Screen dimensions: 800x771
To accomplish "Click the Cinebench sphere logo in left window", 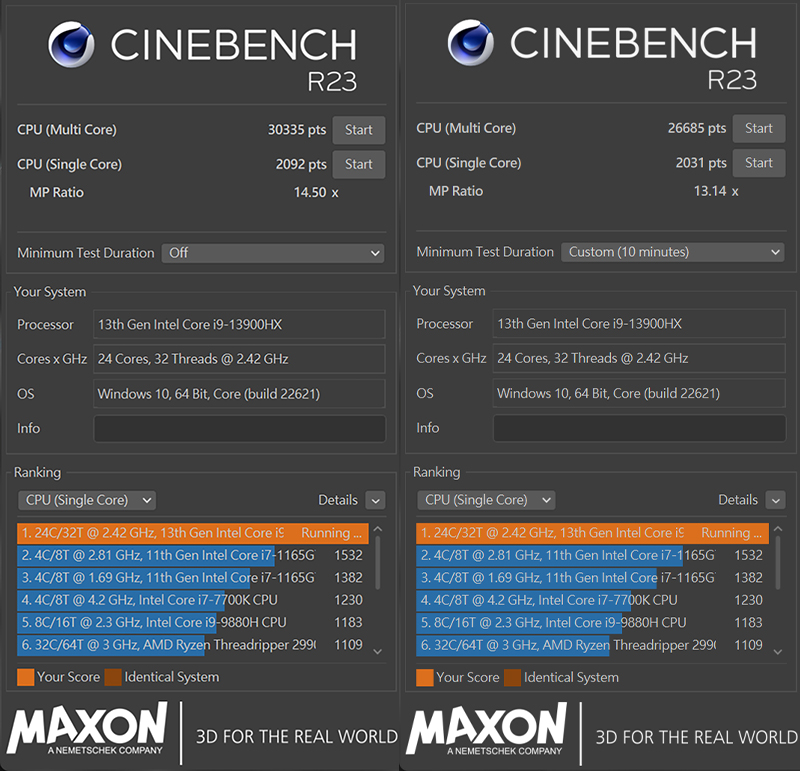I will 71,44.
